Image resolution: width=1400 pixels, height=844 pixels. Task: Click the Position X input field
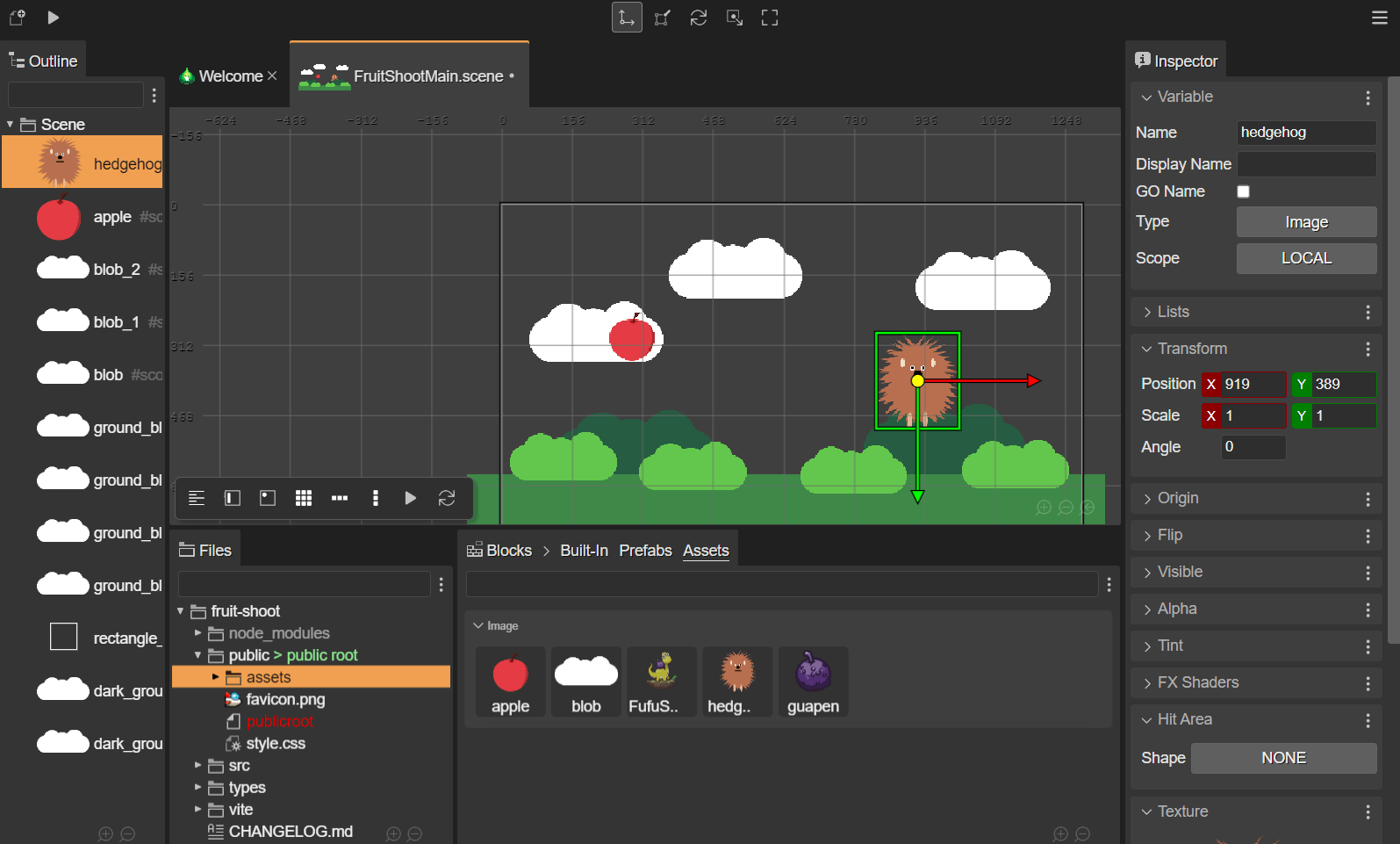[1253, 384]
